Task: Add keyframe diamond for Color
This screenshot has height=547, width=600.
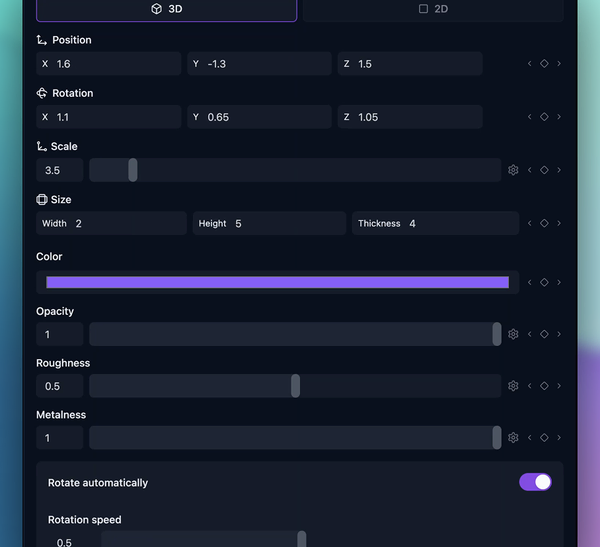Action: coord(544,282)
